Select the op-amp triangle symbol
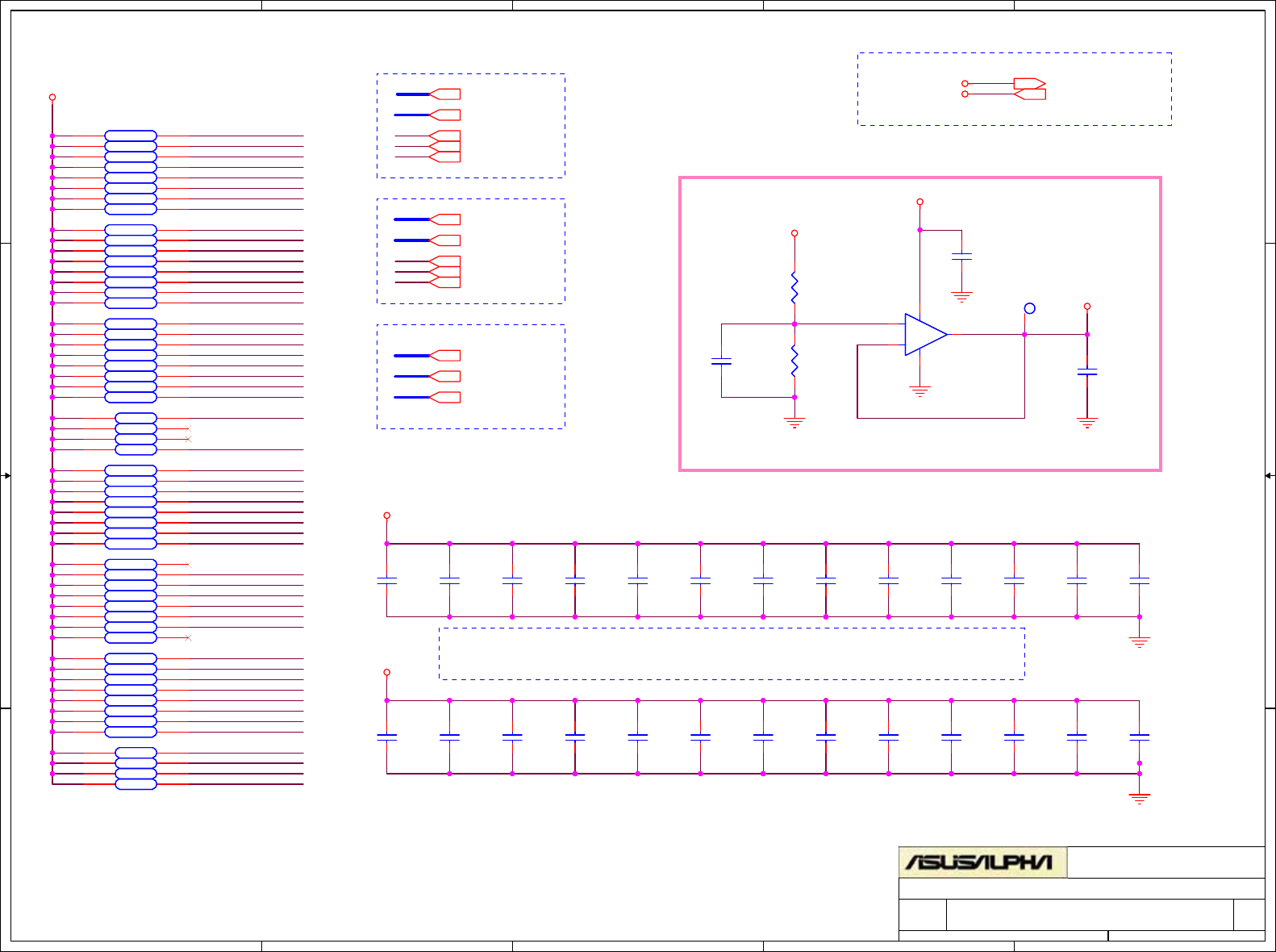The image size is (1276, 952). (x=926, y=334)
